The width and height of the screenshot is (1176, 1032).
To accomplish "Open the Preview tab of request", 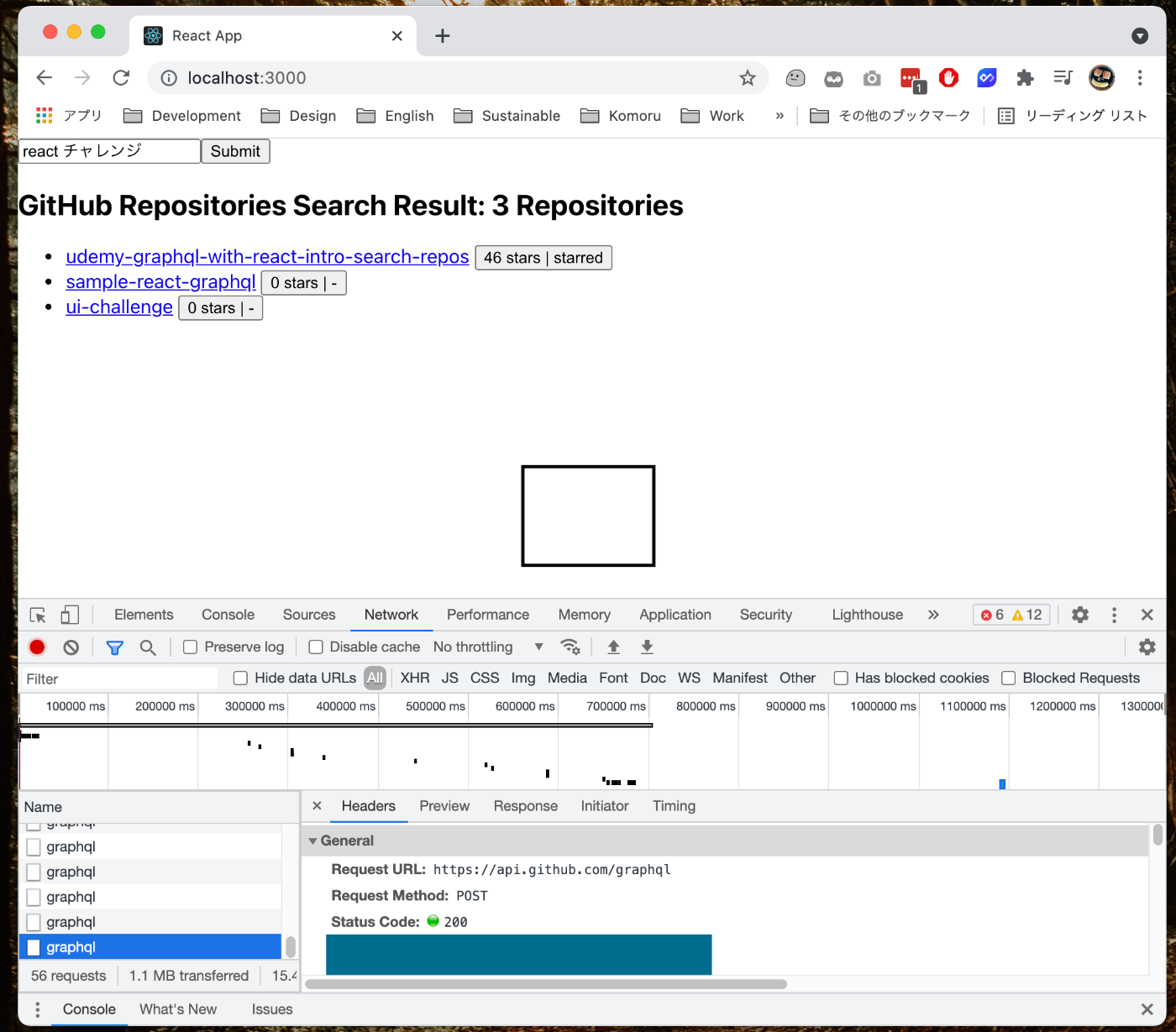I will pos(444,806).
